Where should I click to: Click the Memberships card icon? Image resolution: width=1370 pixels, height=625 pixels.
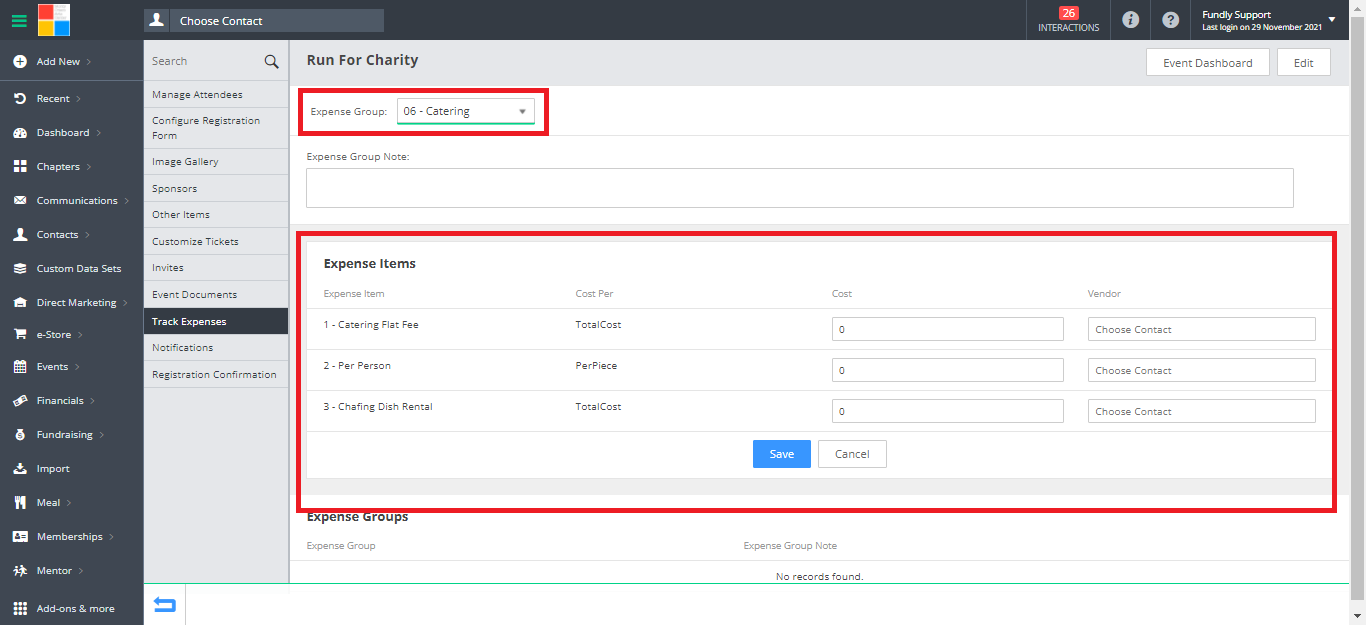pyautogui.click(x=20, y=537)
